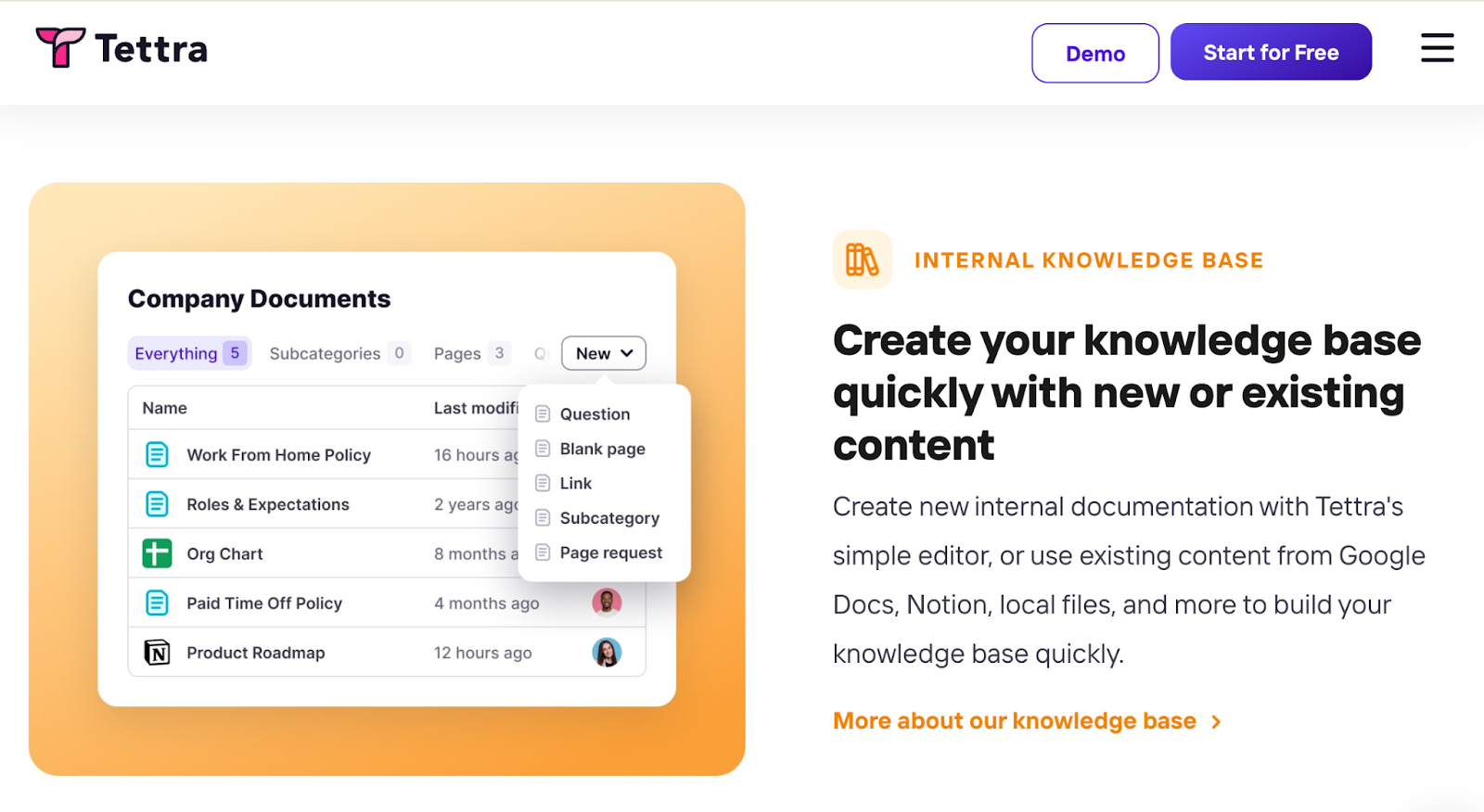Click the 'Create your knowledge base quickly' heading
Viewport: 1484px width, 812px height.
[x=1127, y=392]
